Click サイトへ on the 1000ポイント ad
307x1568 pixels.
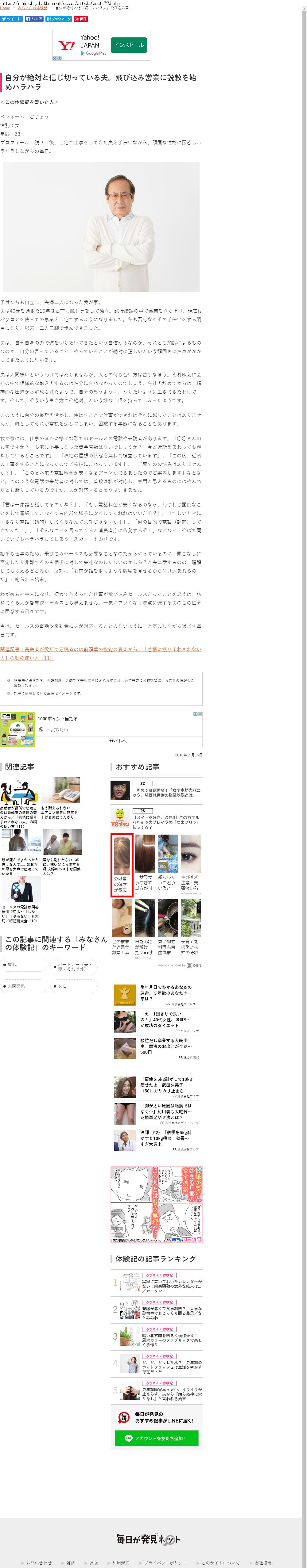pos(118,741)
